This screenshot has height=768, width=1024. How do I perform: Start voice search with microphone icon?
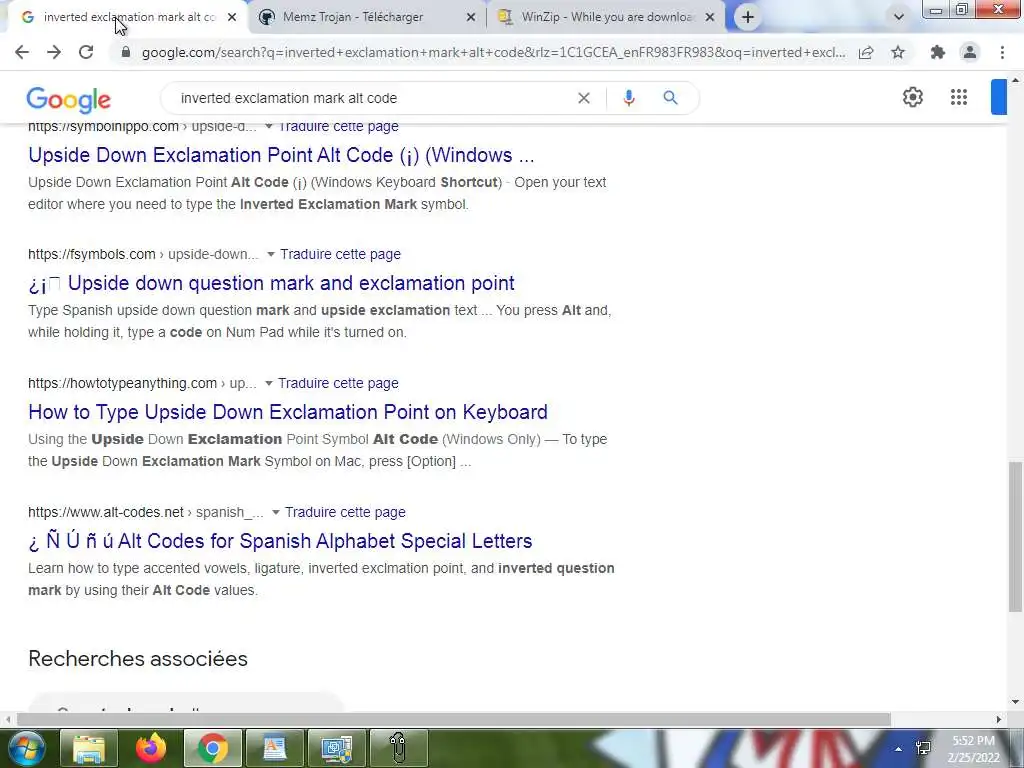[629, 98]
